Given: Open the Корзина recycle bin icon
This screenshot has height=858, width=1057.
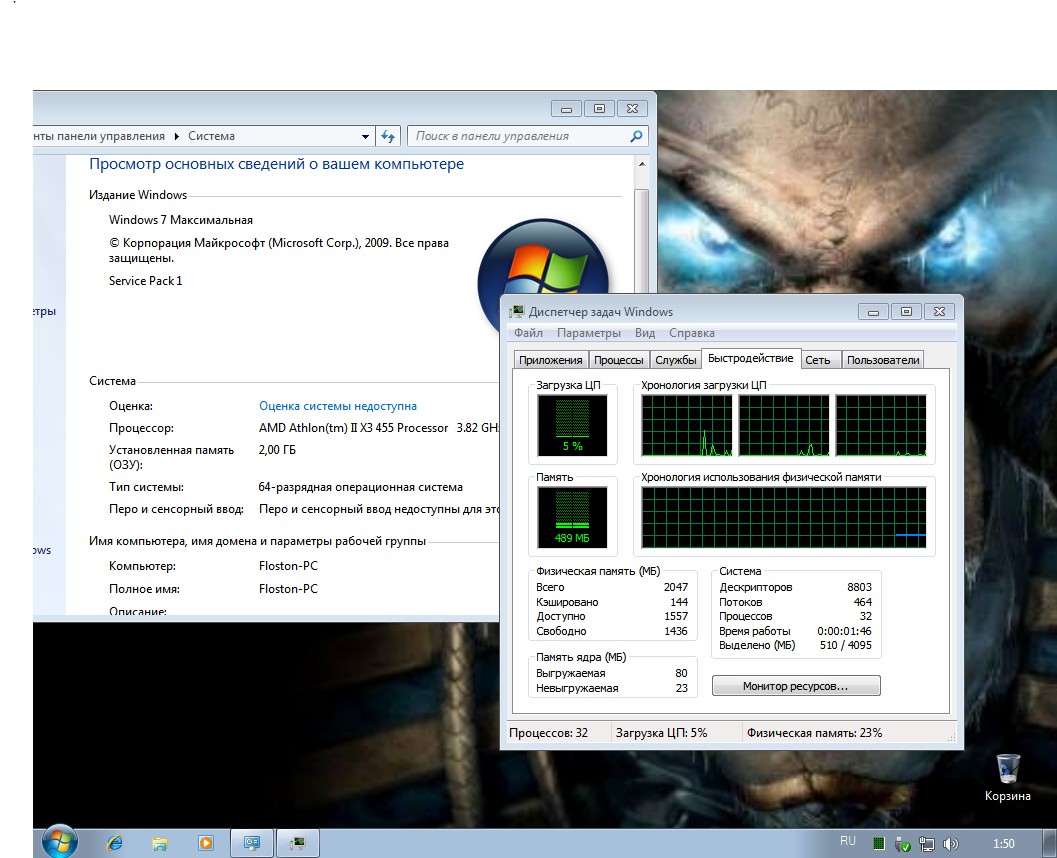Looking at the screenshot, I should point(1008,778).
